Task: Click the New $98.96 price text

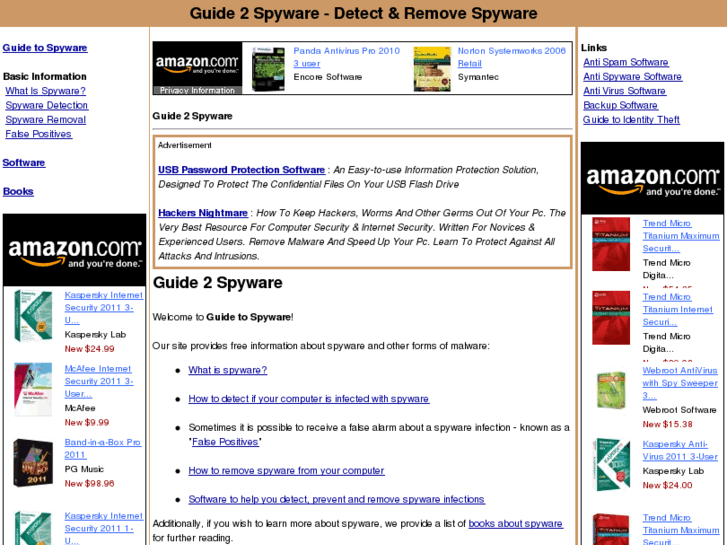Action: pos(89,483)
